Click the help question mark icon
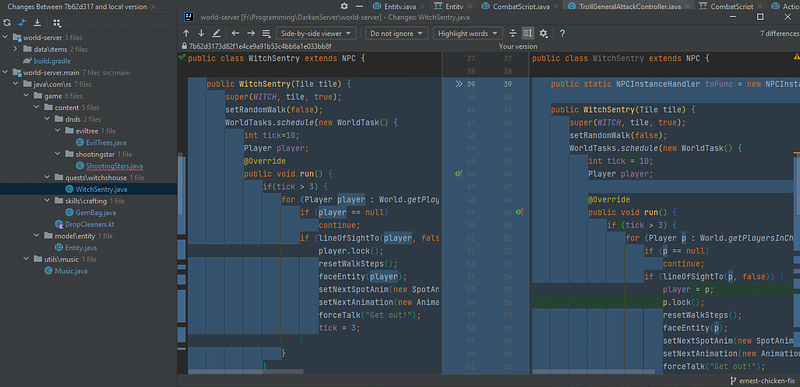Screen dimensions: 800x387 (x=562, y=33)
